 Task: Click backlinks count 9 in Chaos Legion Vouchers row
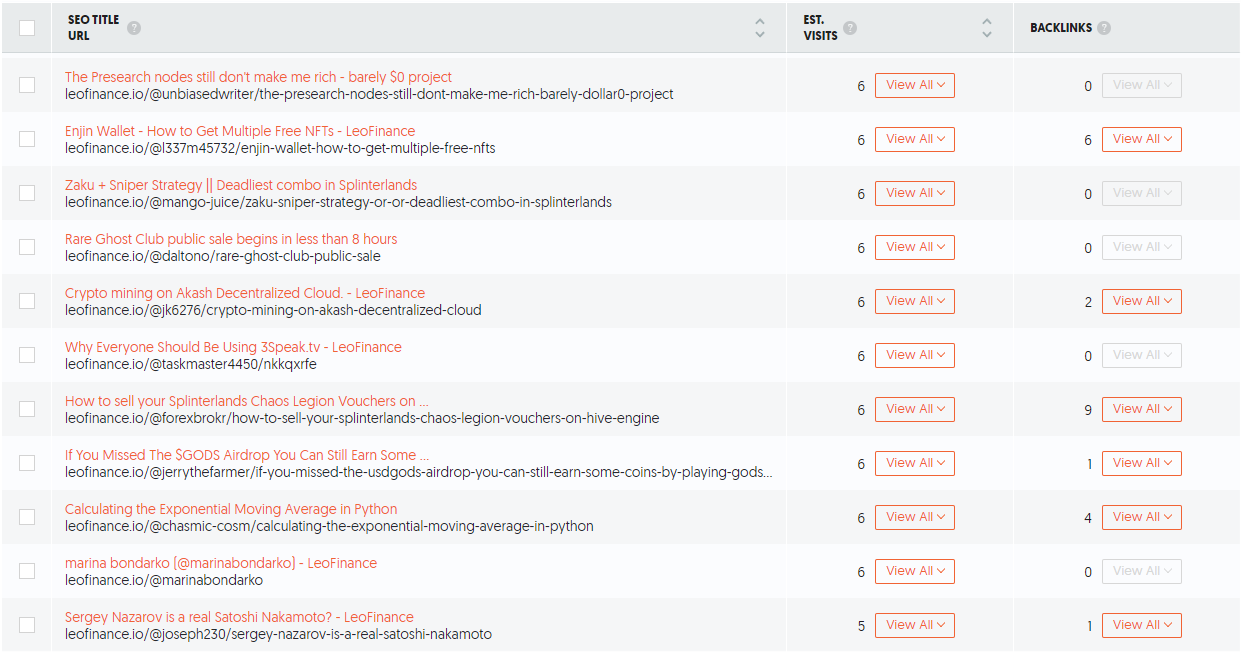[1088, 409]
